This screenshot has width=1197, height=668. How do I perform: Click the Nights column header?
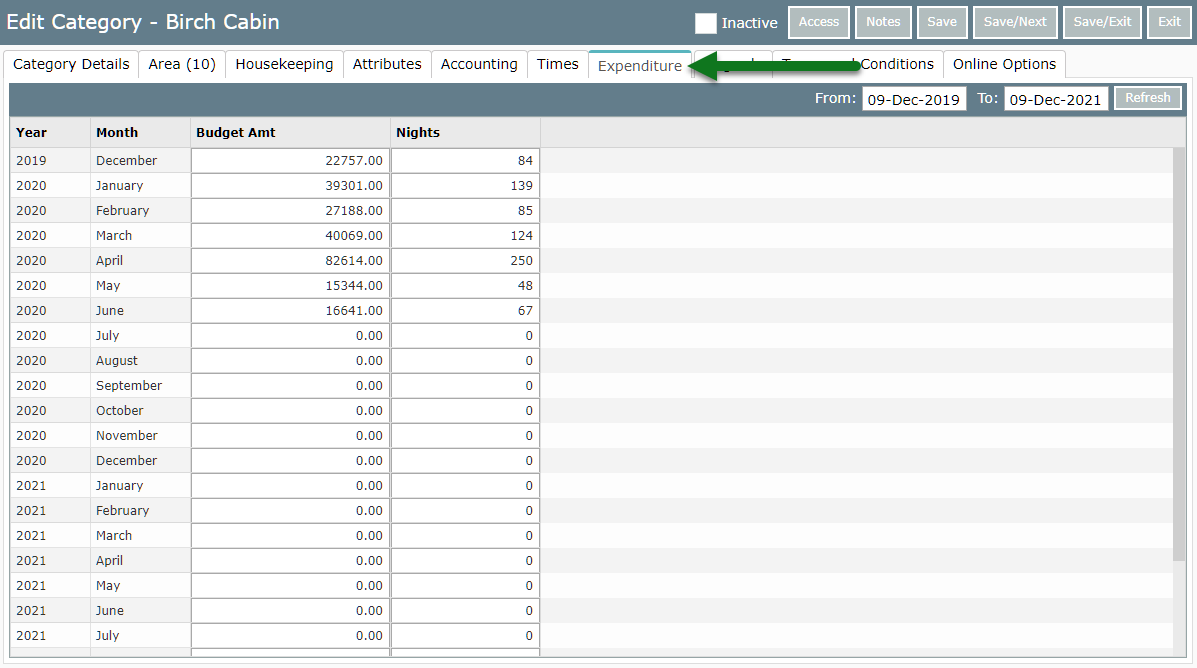(465, 132)
